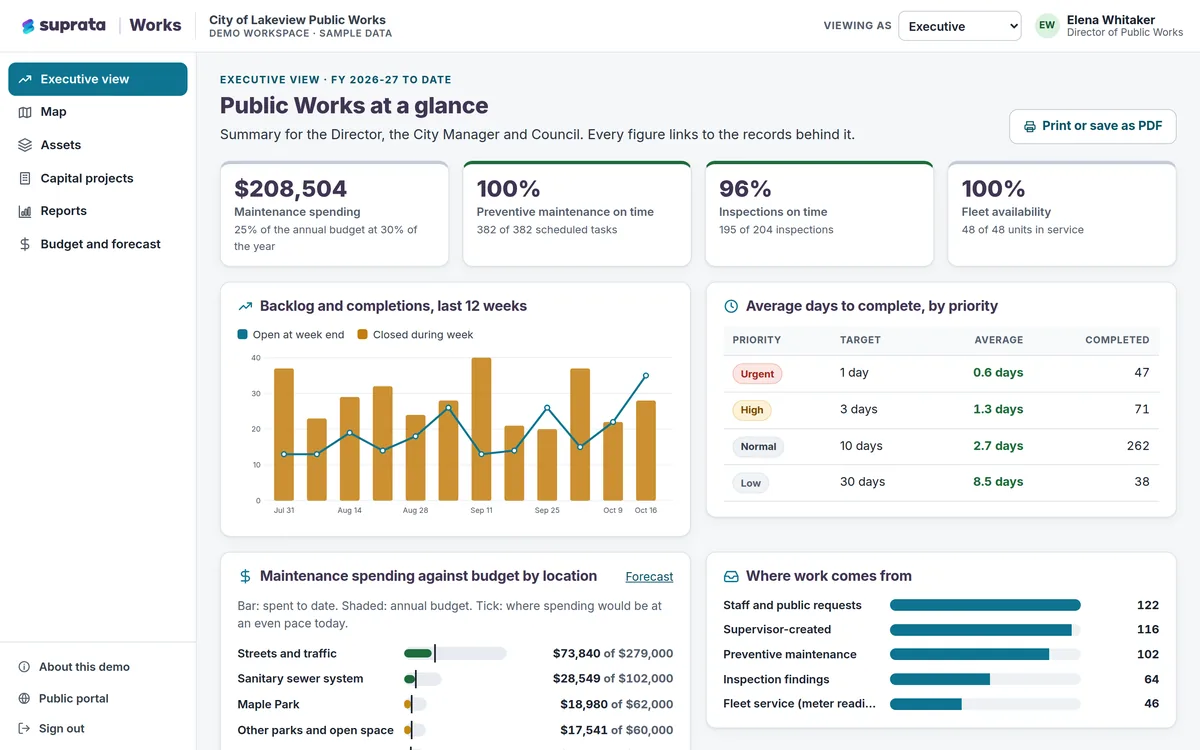Click the Inspection findings source bar
Viewport: 1200px width, 750px height.
(x=985, y=679)
